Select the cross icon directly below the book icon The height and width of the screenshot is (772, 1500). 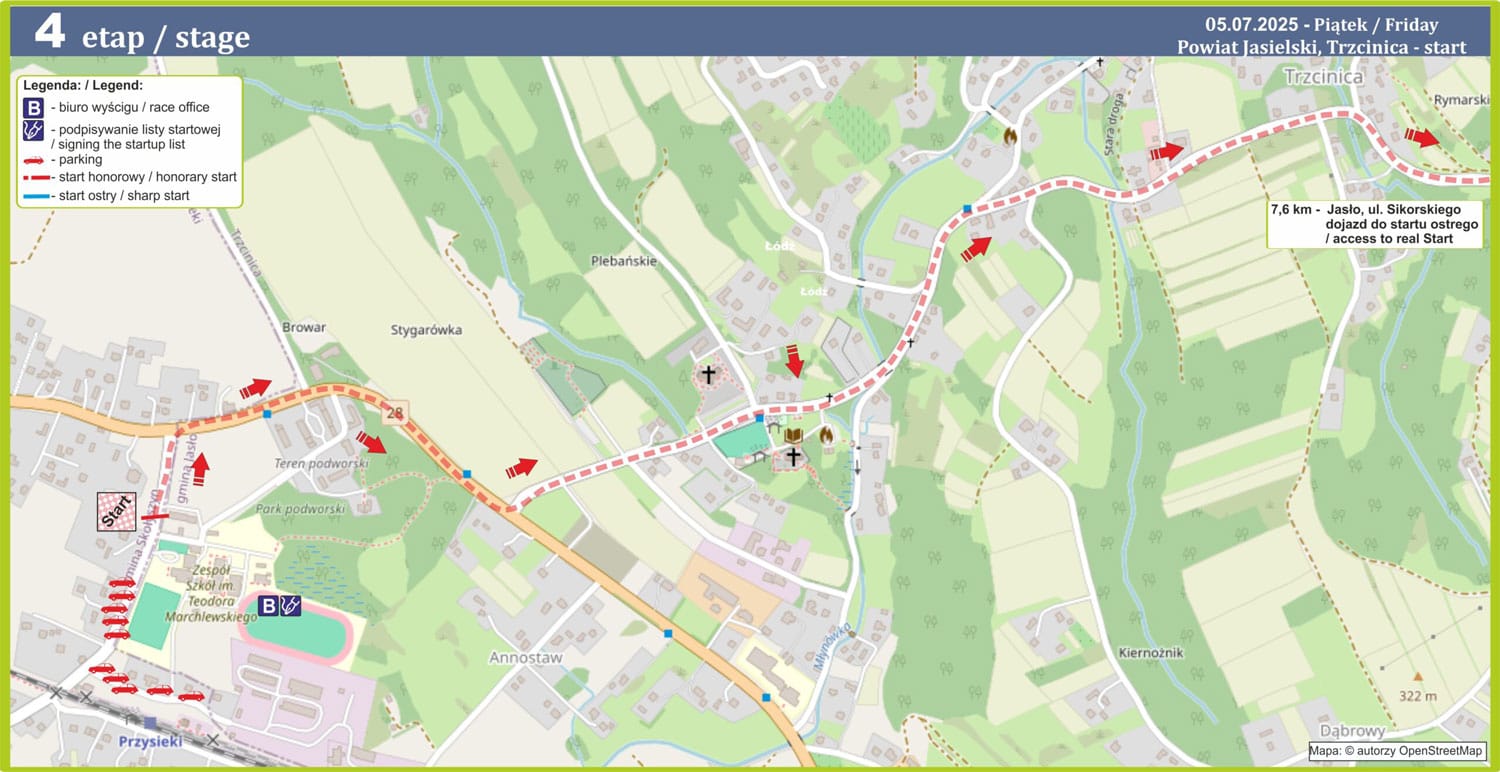click(x=794, y=457)
